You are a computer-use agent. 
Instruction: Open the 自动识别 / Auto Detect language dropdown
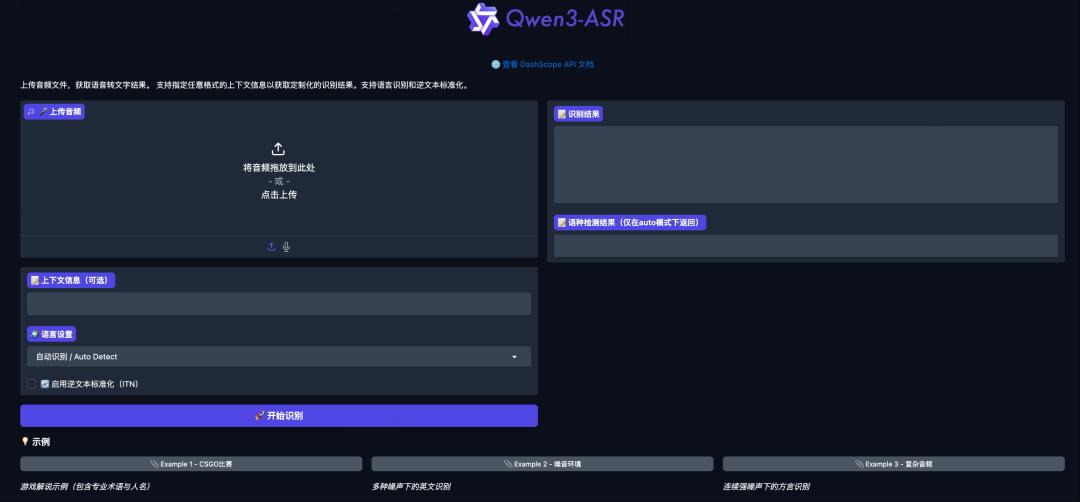(270, 357)
